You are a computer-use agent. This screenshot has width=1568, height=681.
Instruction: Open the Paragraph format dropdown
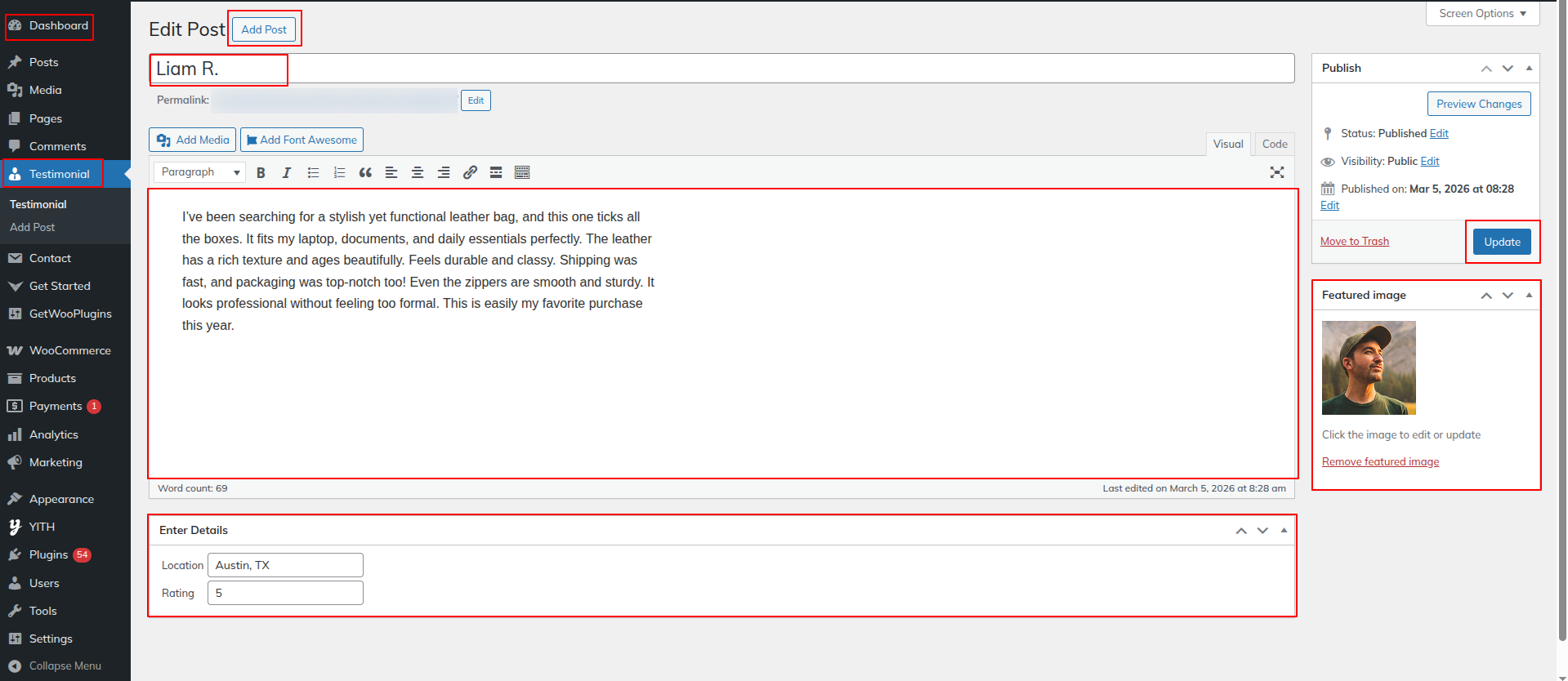pos(199,172)
